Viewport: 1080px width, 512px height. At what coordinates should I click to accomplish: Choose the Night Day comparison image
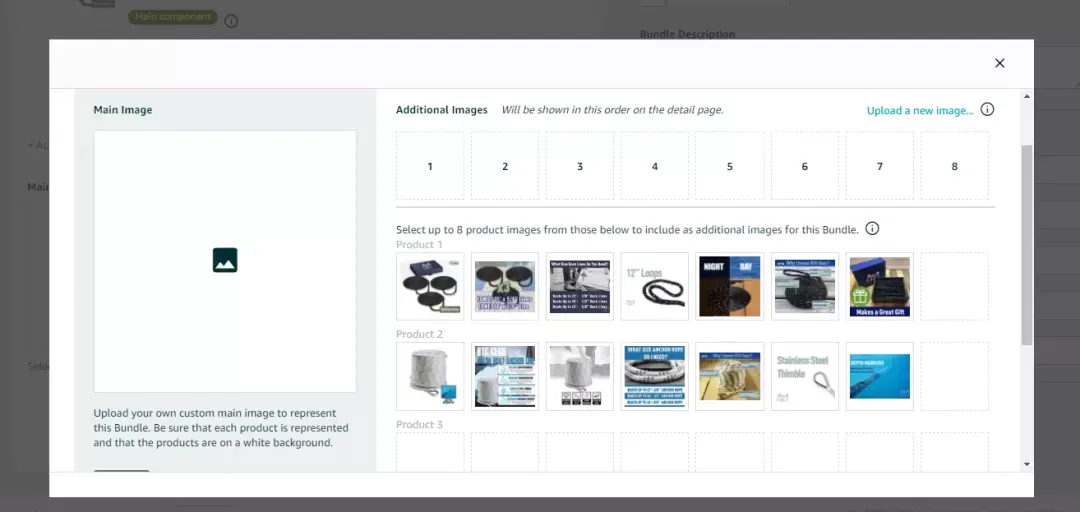pos(729,287)
